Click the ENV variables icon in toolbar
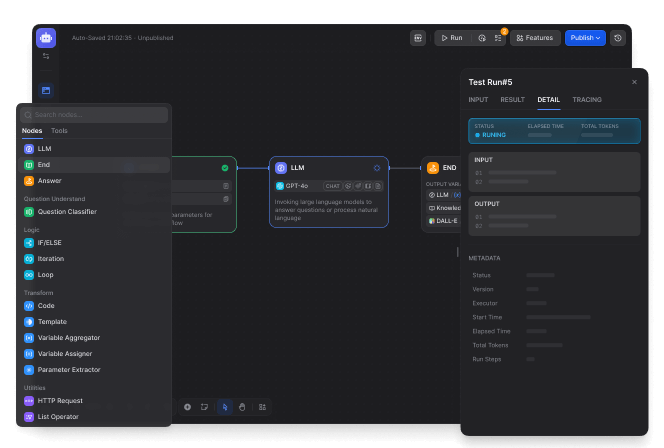 [418, 38]
